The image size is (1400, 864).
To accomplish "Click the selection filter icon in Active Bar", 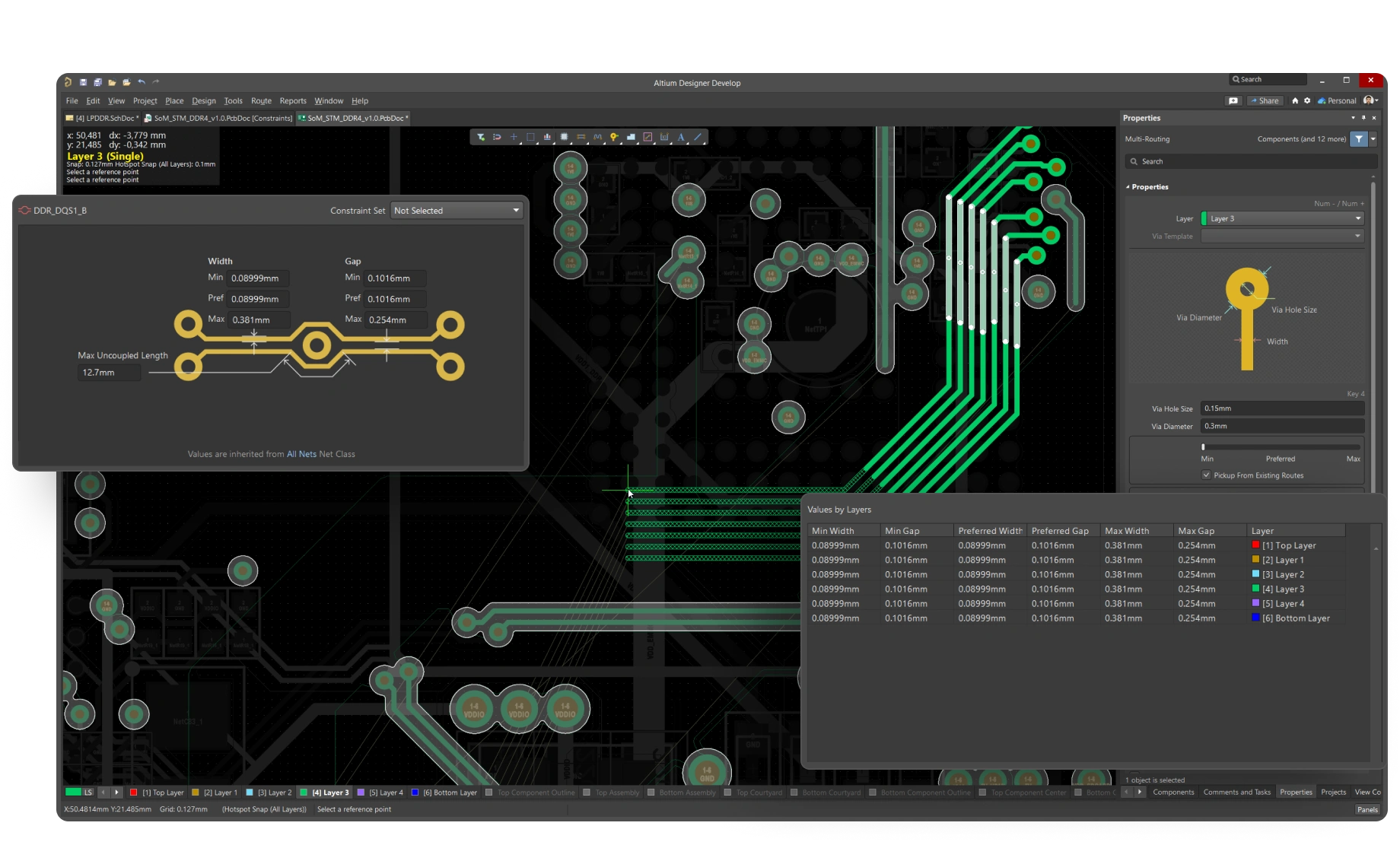I will 481,137.
